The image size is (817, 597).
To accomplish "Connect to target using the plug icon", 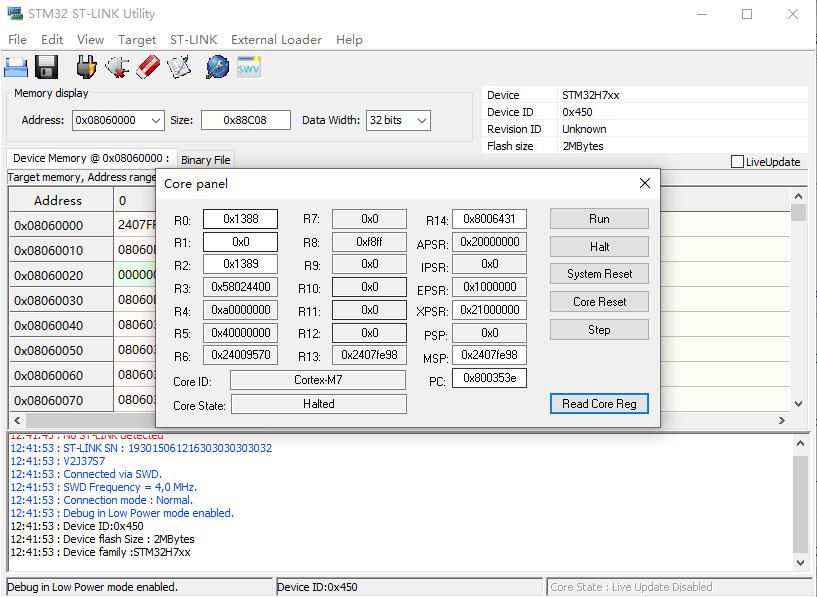I will point(86,68).
